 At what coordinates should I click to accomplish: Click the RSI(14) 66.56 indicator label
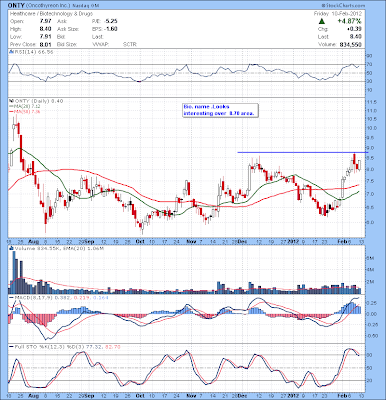[31, 52]
